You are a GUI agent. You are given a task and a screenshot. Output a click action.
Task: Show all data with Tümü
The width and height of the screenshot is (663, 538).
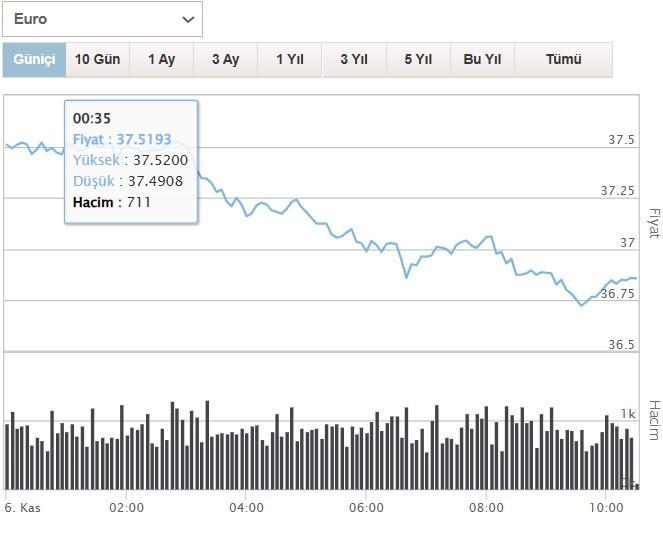[563, 60]
